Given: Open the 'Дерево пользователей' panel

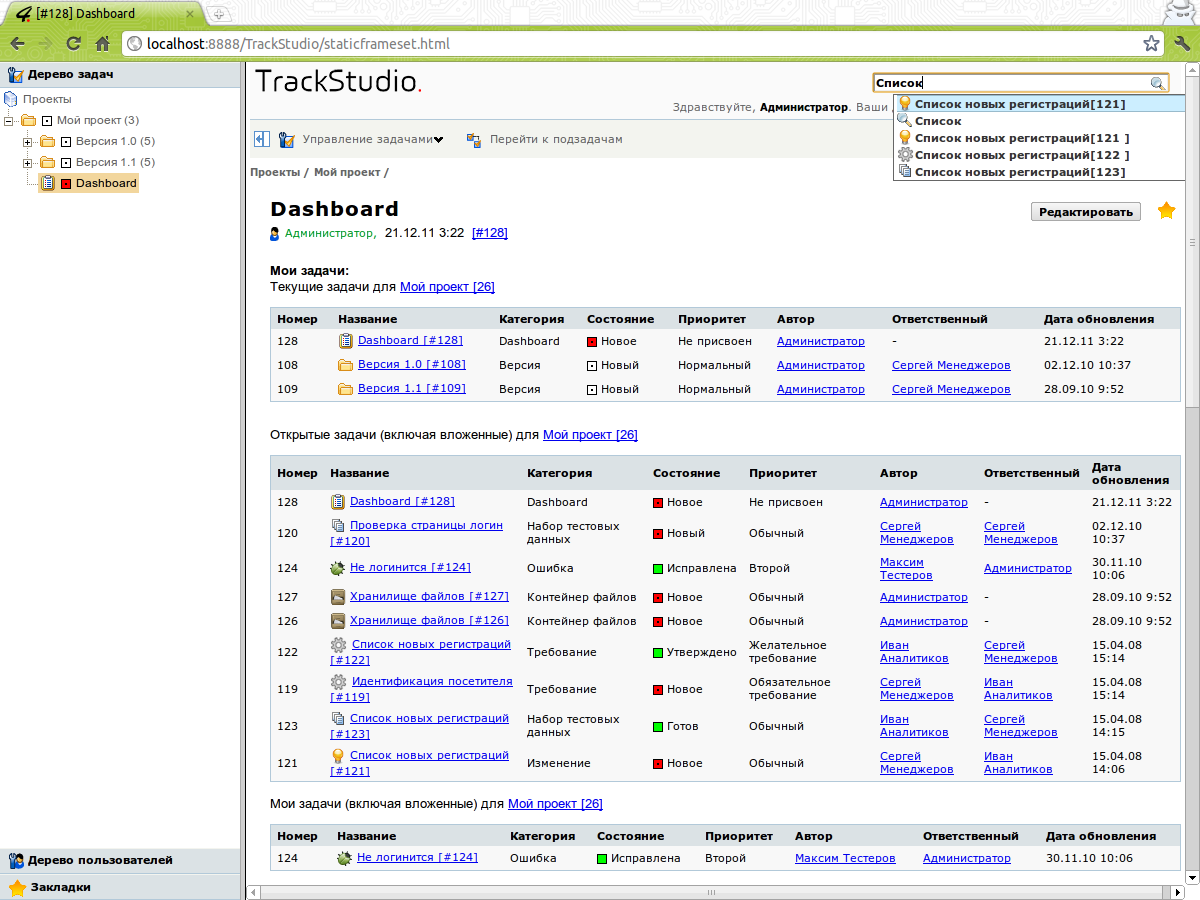Looking at the screenshot, I should [121, 860].
